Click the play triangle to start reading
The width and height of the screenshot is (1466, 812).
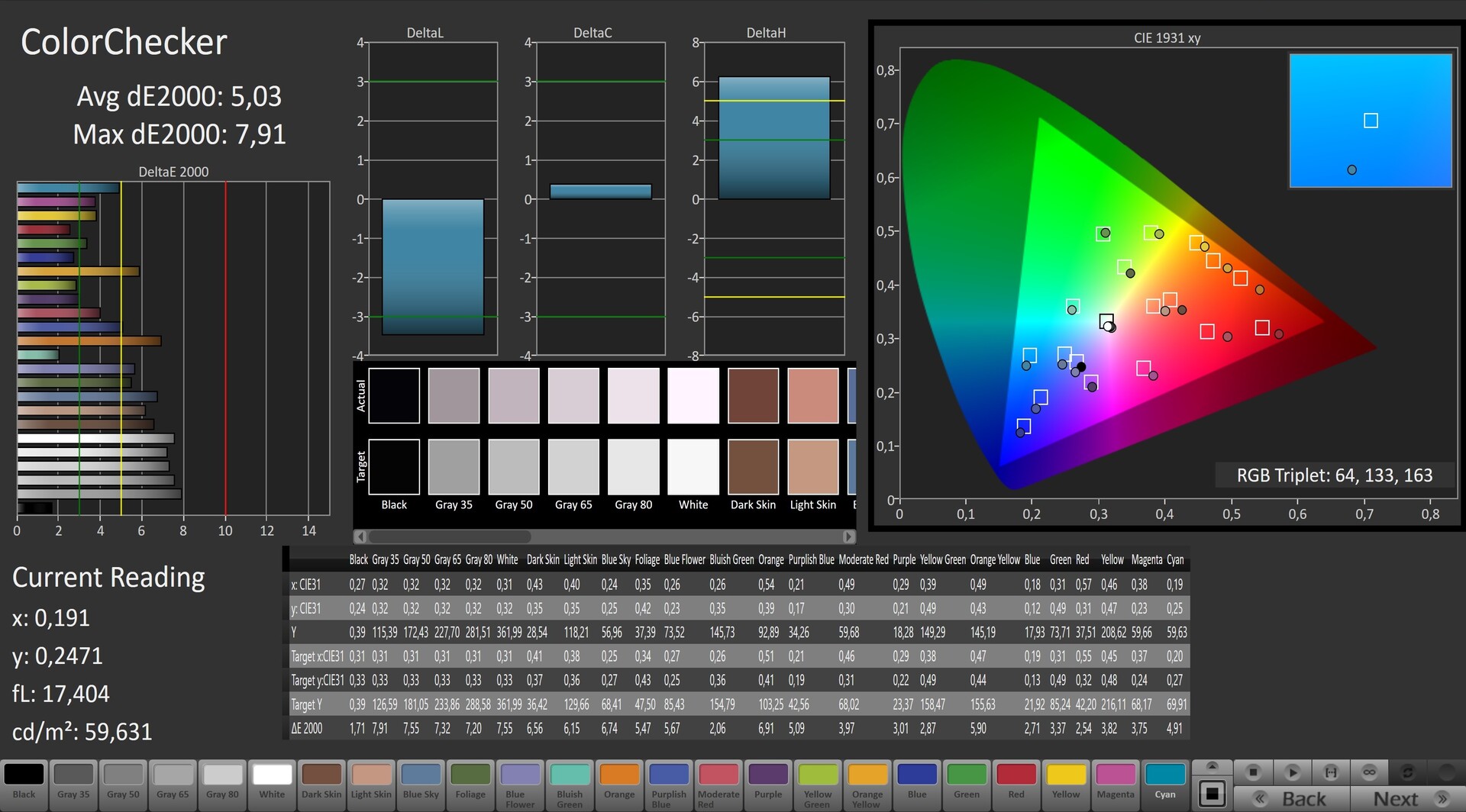tap(1292, 772)
